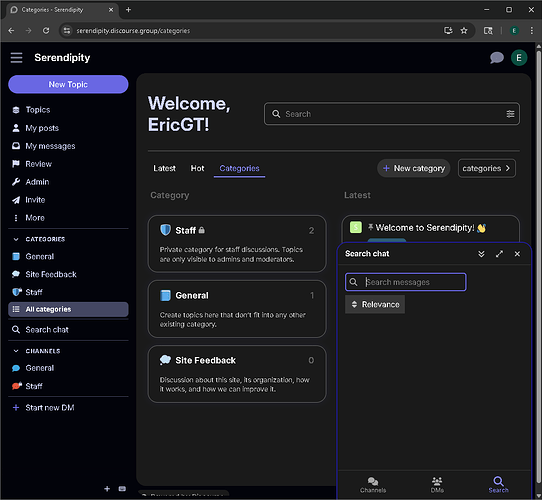Viewport: 542px width, 500px height.
Task: Switch to Channels tab in chat drawer
Action: [x=373, y=484]
